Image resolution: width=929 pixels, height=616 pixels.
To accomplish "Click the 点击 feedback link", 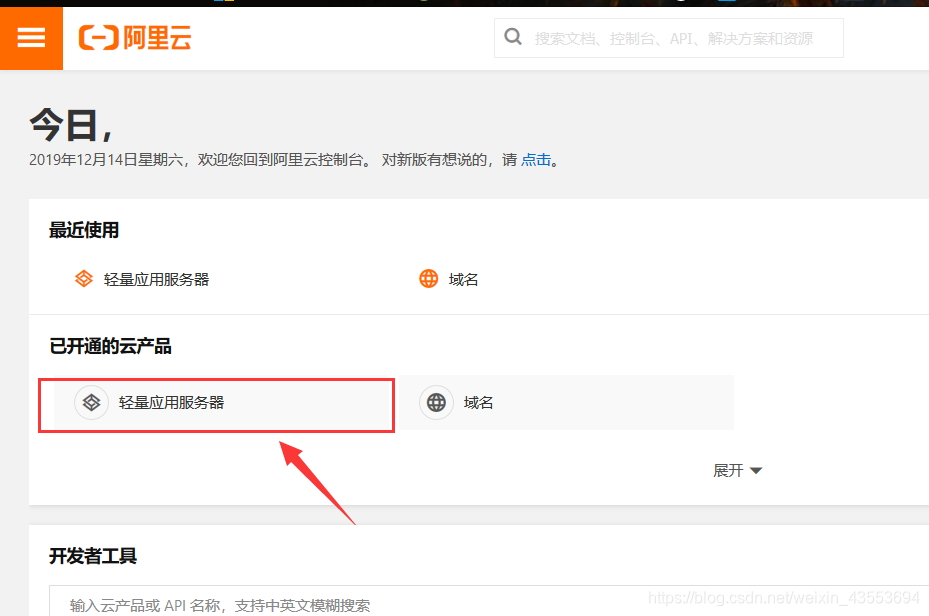I will pyautogui.click(x=536, y=158).
